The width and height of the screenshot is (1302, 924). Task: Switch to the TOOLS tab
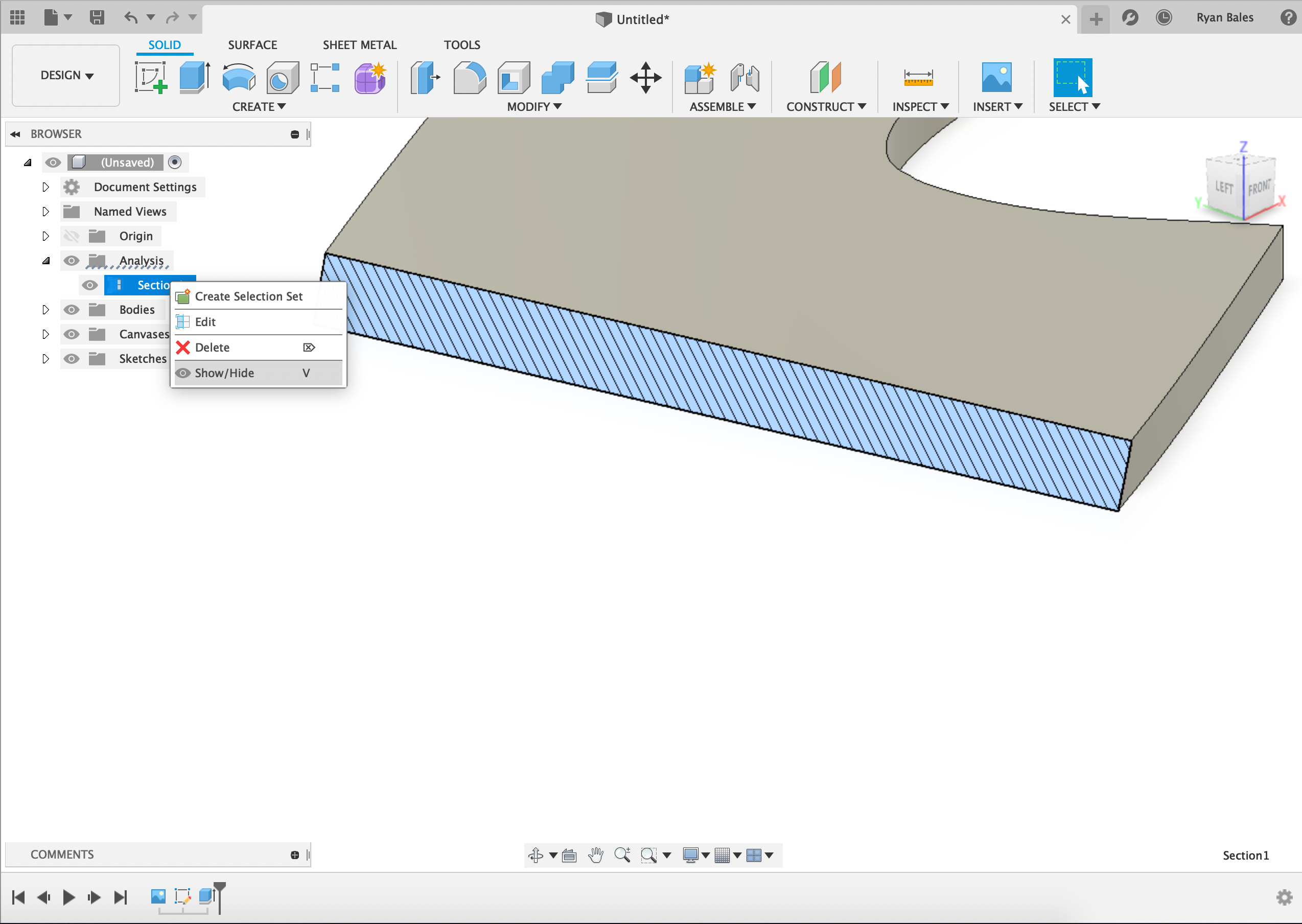pos(462,45)
